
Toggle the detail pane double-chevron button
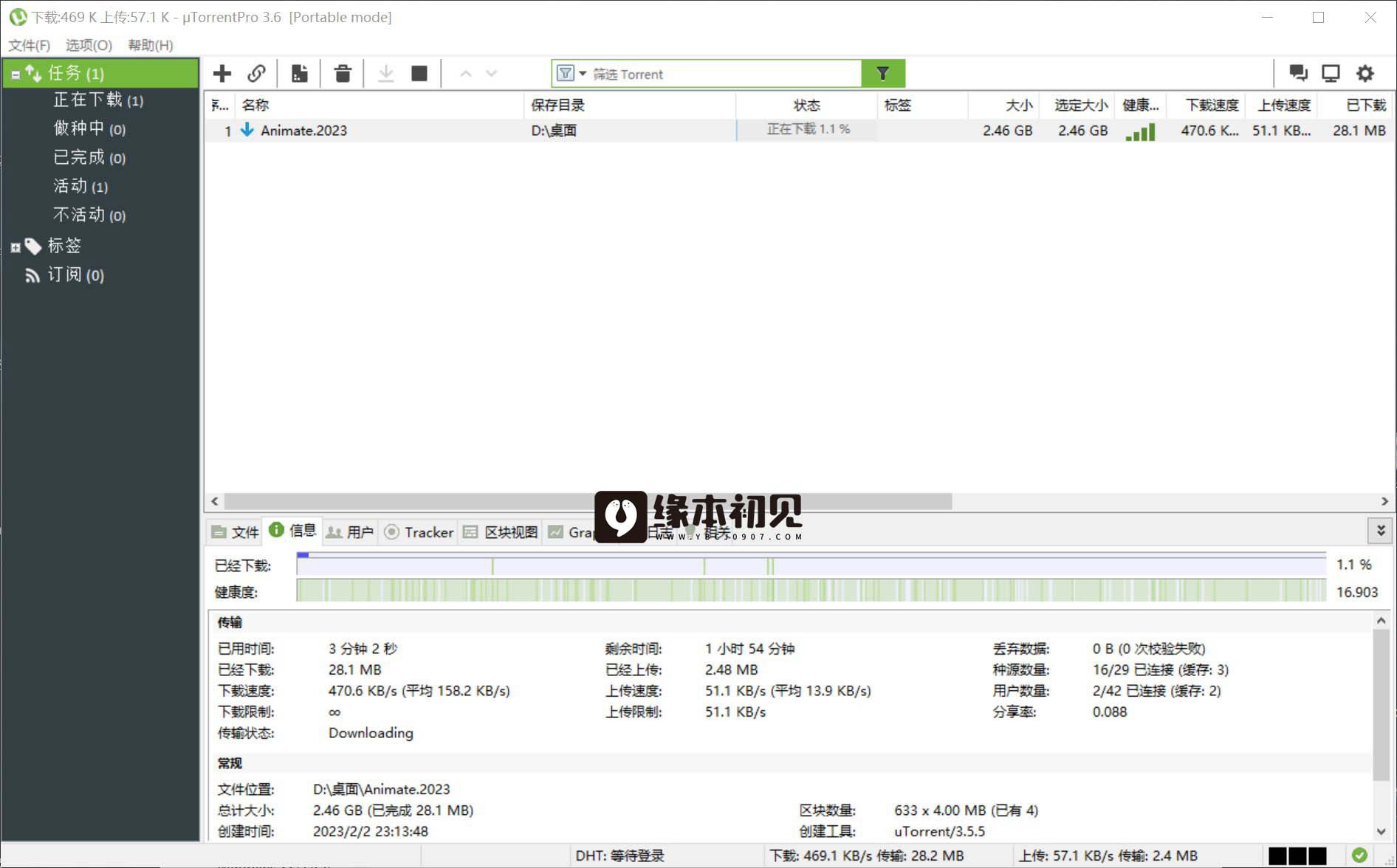coord(1381,531)
